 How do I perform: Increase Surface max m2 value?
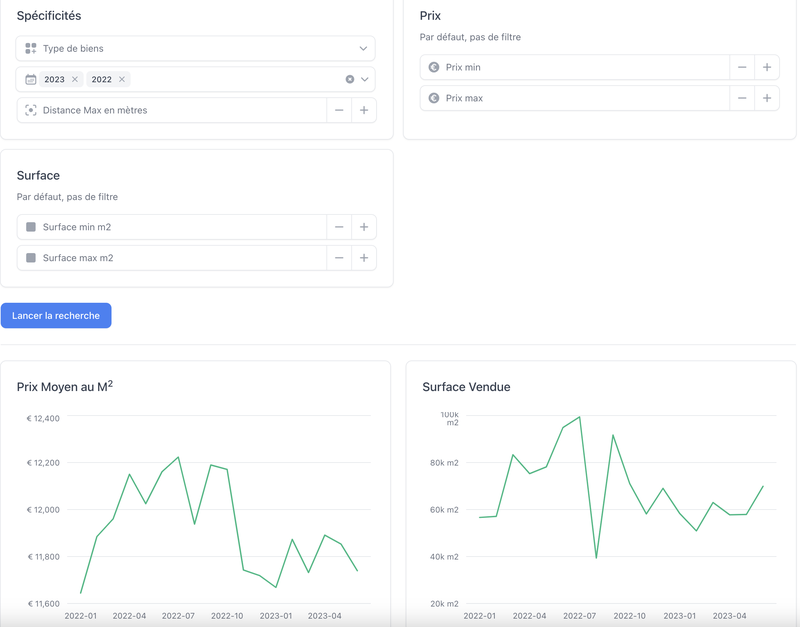click(x=364, y=258)
